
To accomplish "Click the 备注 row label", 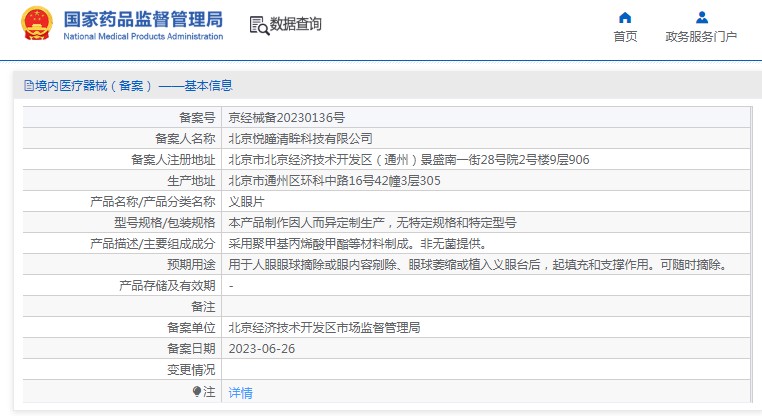I will pos(203,307).
